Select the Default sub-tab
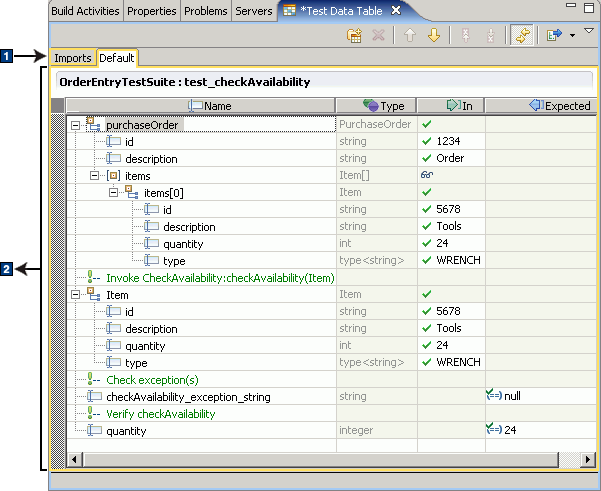Screen dimensions: 601x491 point(117,58)
